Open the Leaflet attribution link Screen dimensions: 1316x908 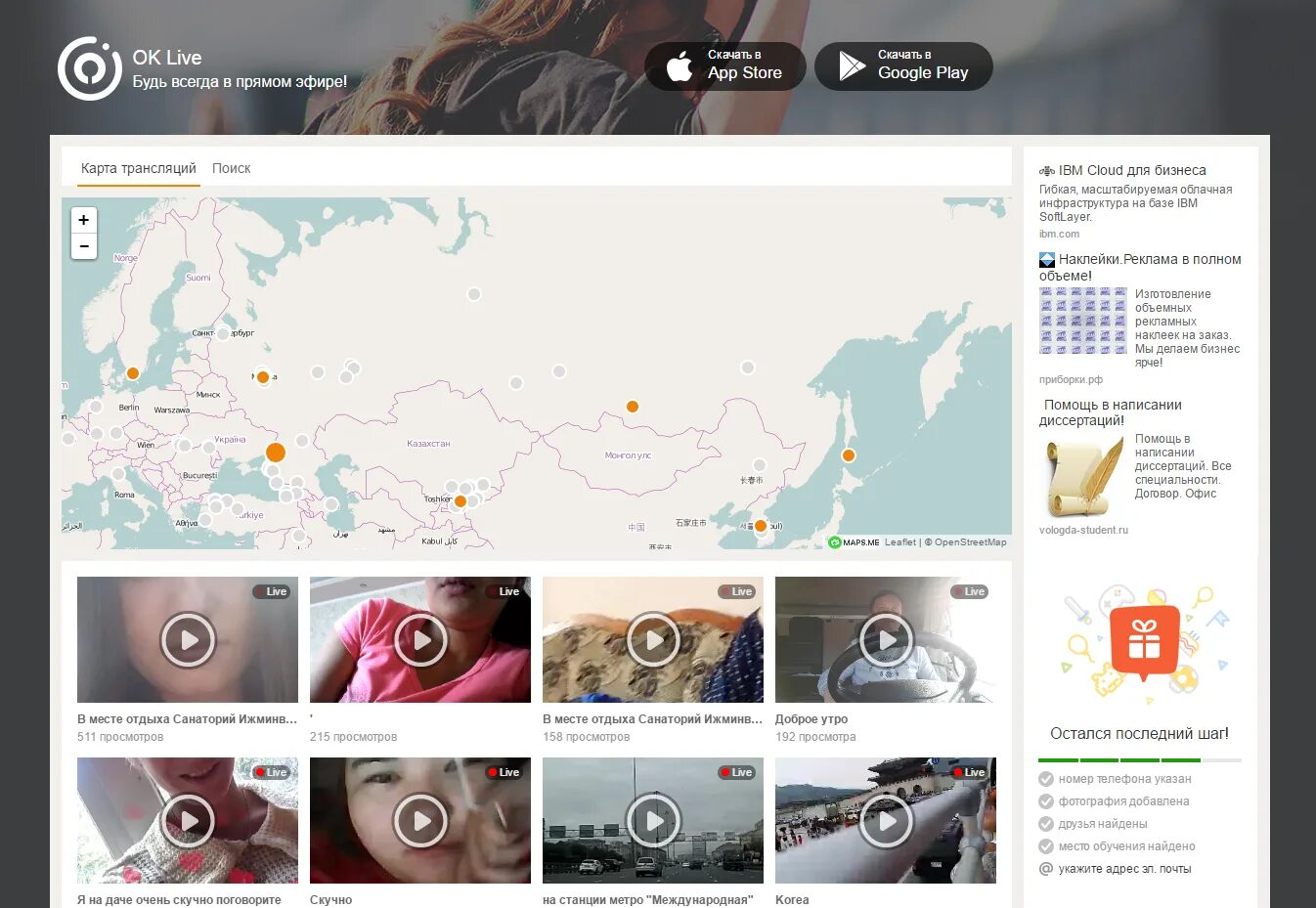(900, 542)
